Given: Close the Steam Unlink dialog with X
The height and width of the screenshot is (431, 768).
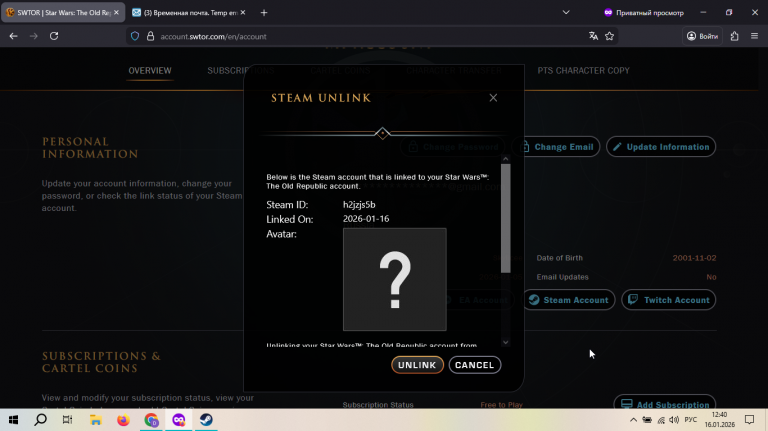Looking at the screenshot, I should coord(493,98).
